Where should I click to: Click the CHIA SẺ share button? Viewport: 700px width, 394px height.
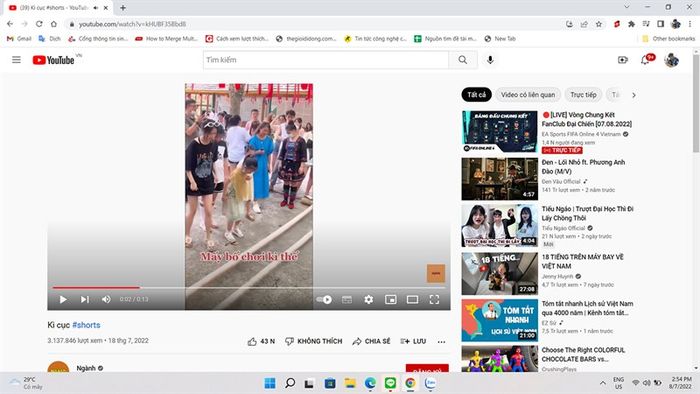tap(371, 341)
